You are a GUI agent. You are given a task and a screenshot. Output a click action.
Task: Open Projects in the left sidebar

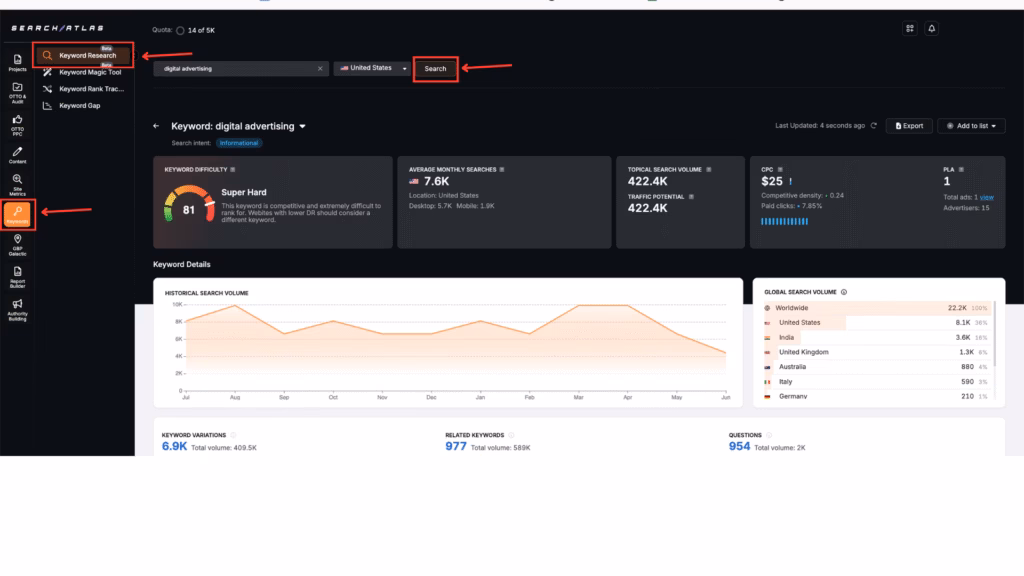click(18, 63)
